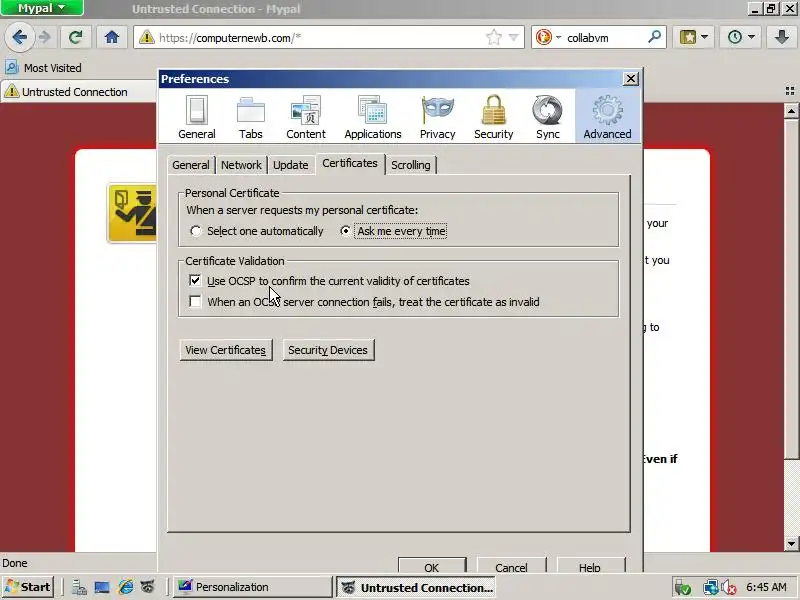Click the safely remove hardware tray icon

click(682, 588)
